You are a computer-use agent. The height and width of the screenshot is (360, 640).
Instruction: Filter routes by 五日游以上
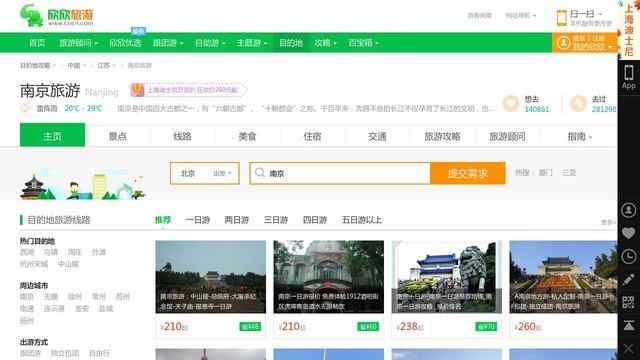pyautogui.click(x=362, y=220)
